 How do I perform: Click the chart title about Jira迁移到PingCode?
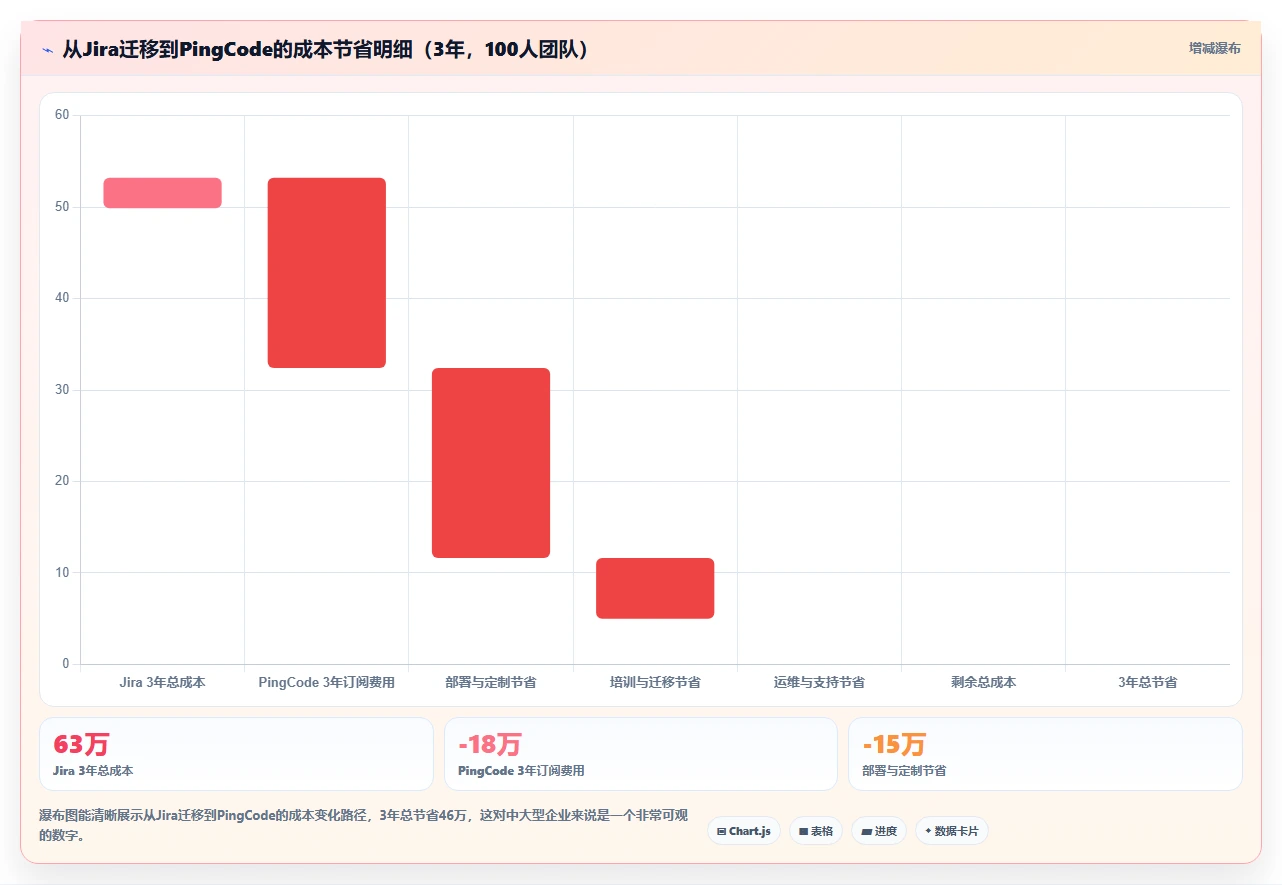tap(326, 49)
